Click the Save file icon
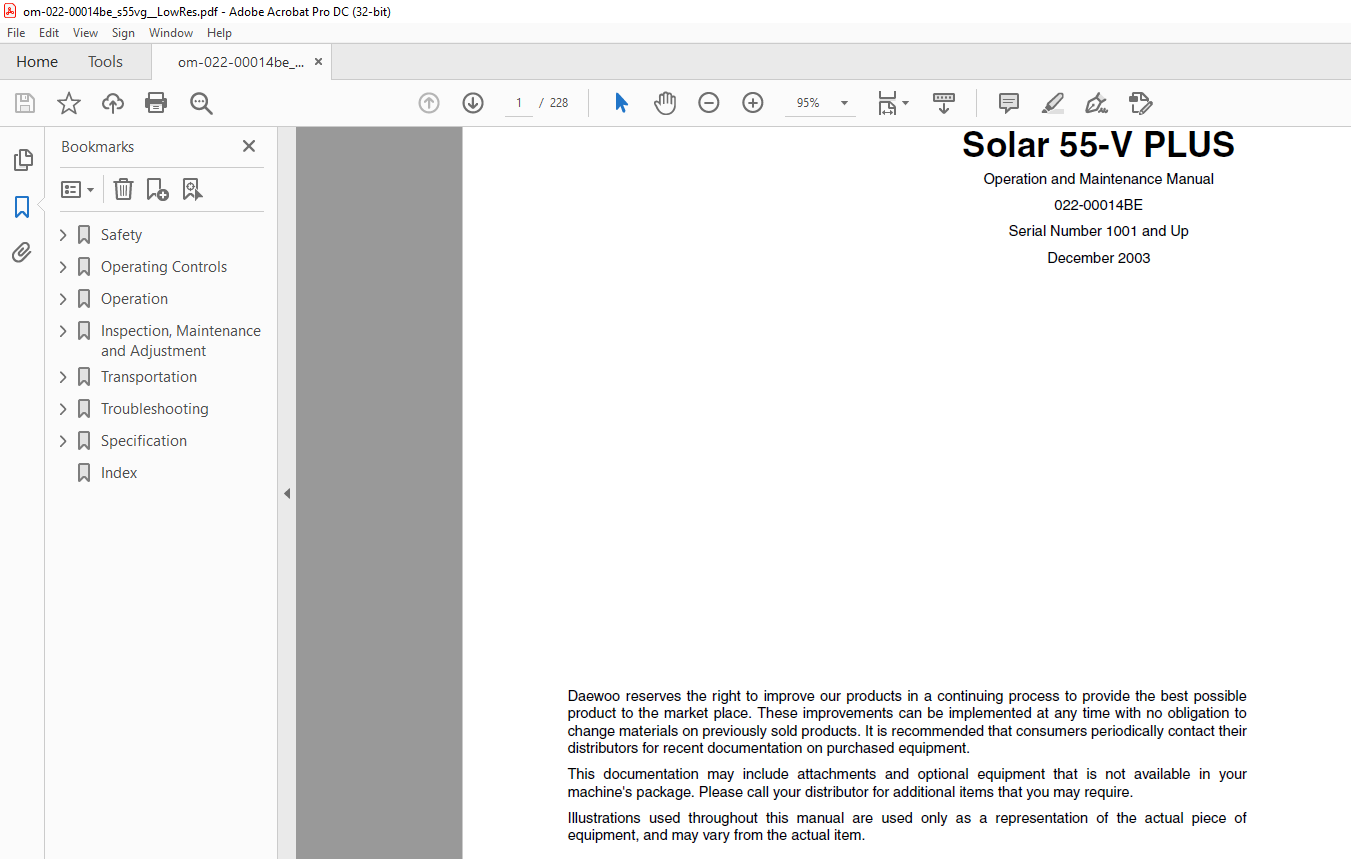 click(25, 103)
